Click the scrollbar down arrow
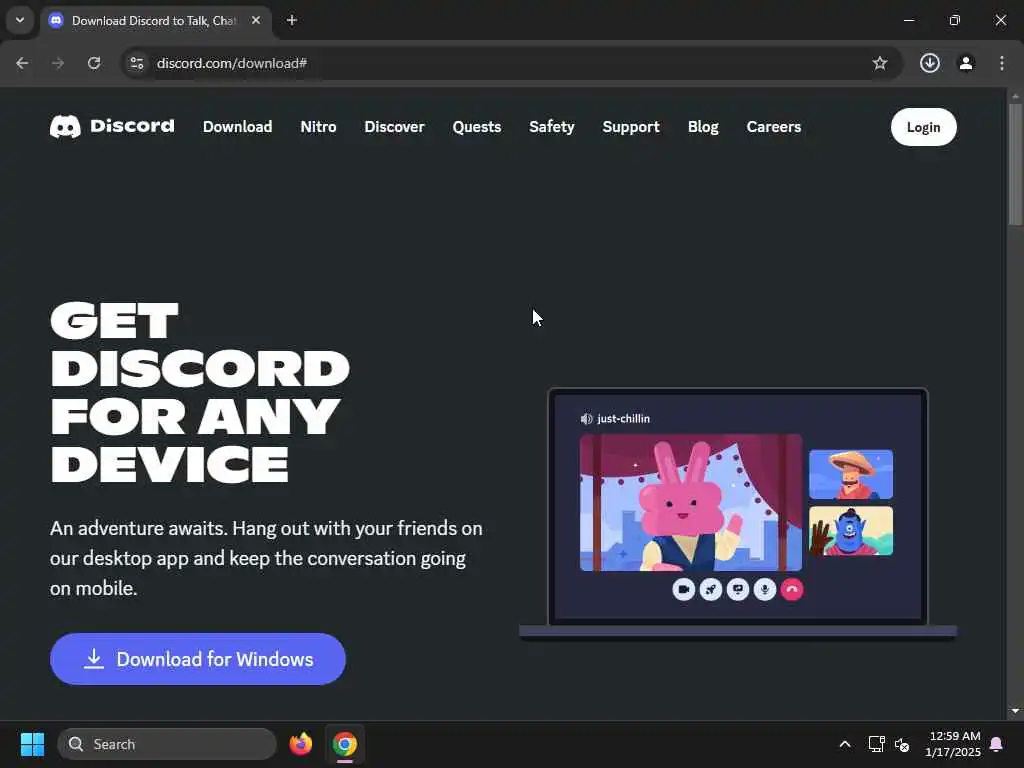This screenshot has width=1024, height=768. tap(1015, 711)
